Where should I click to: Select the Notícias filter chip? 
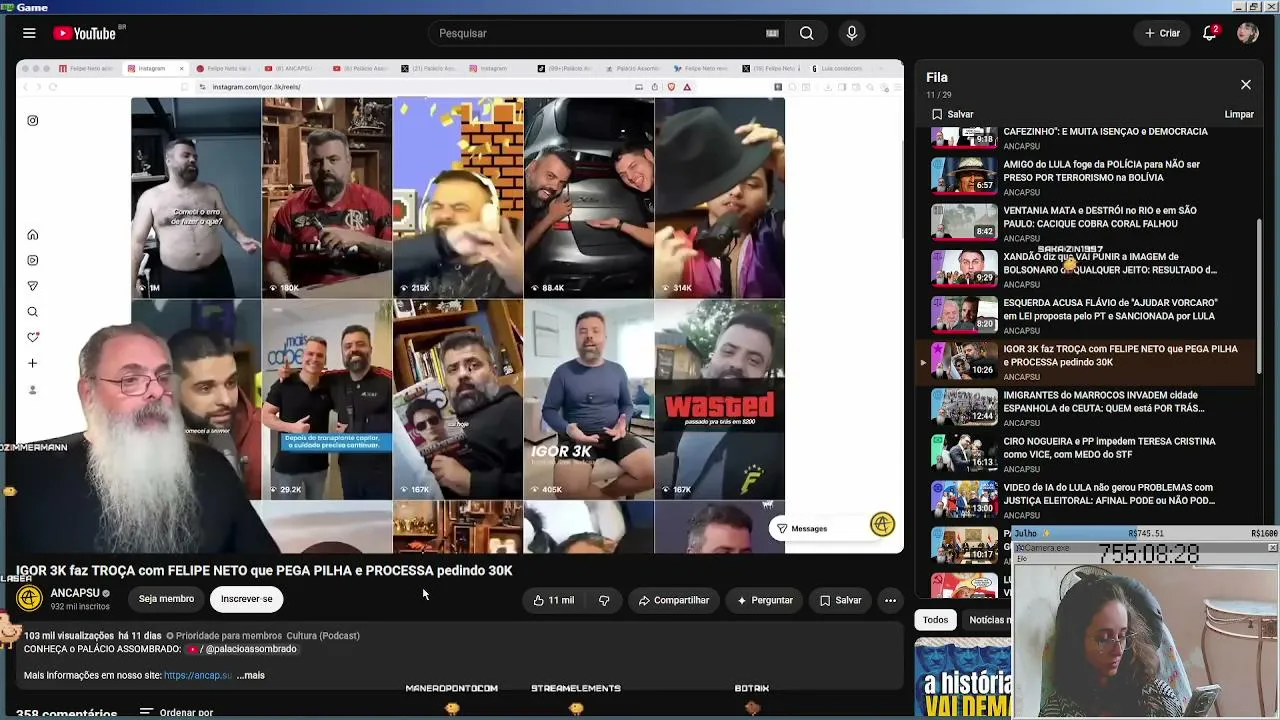tap(988, 620)
